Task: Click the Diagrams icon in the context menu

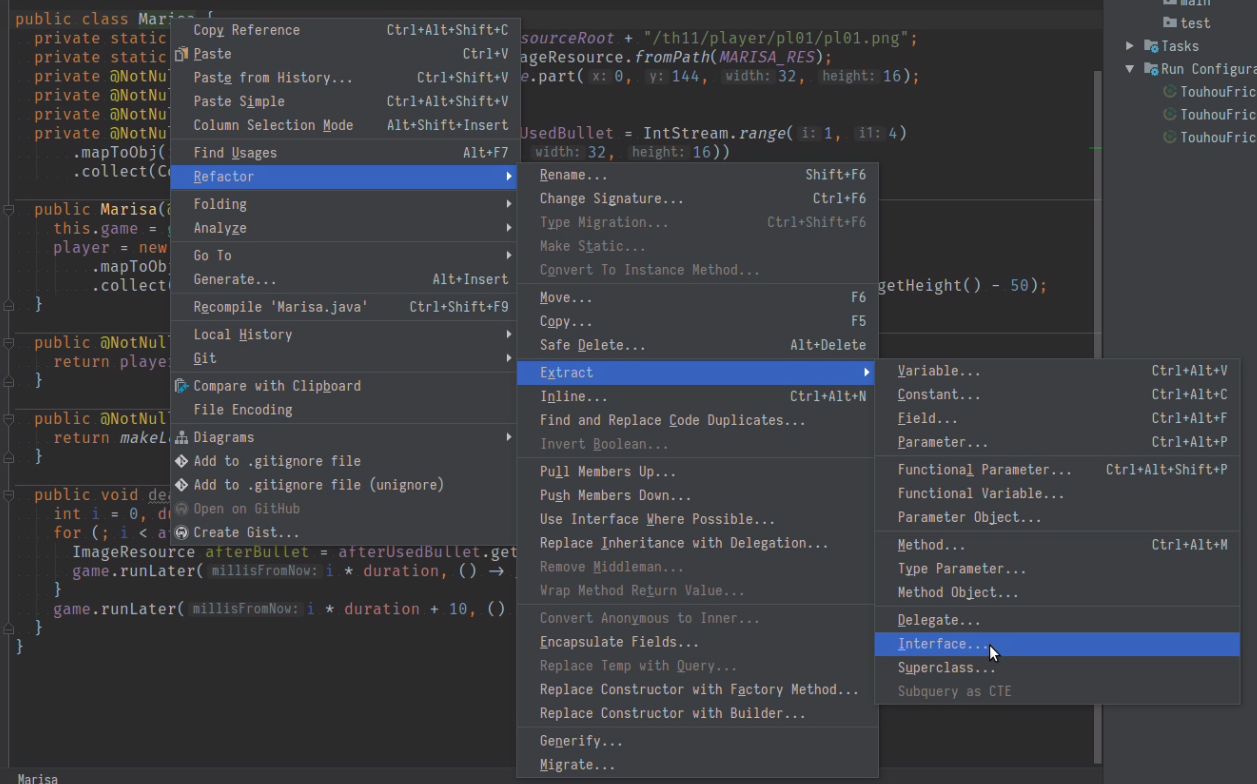Action: pos(182,437)
